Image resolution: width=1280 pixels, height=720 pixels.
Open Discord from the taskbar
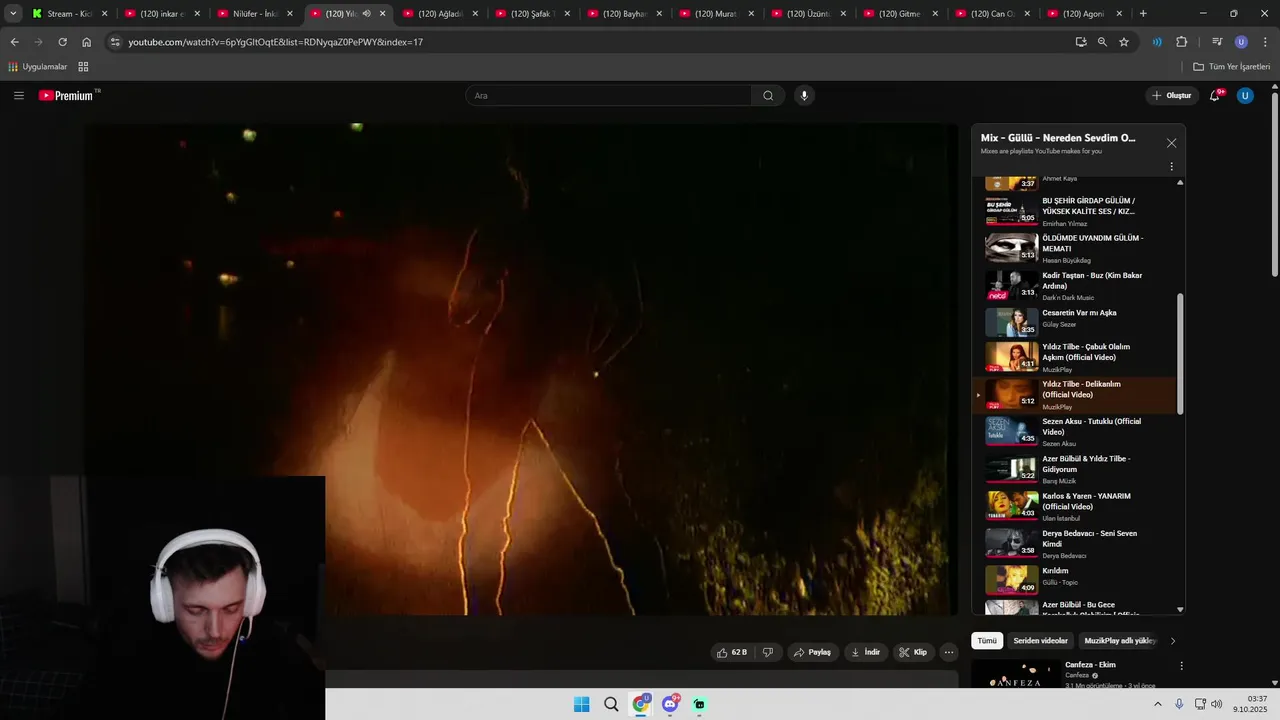(670, 704)
